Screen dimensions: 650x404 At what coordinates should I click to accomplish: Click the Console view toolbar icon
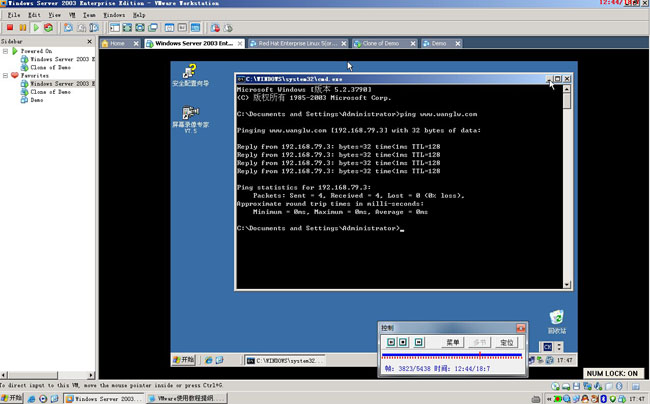(195, 28)
